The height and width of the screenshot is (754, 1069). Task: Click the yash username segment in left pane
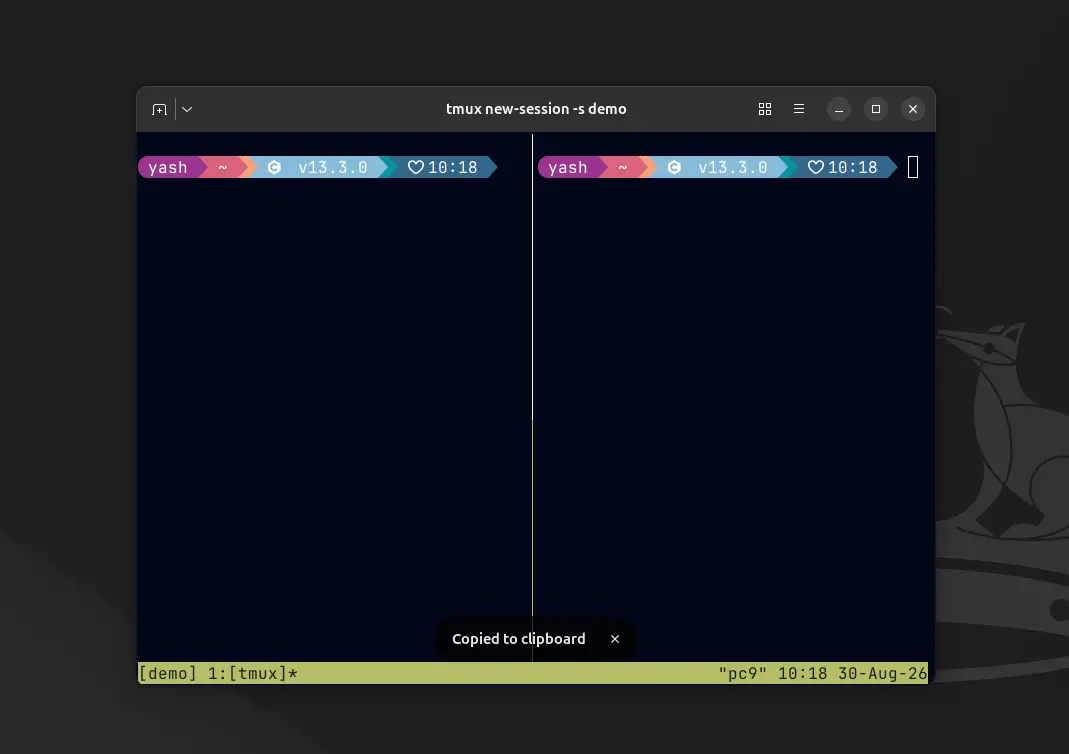(168, 167)
